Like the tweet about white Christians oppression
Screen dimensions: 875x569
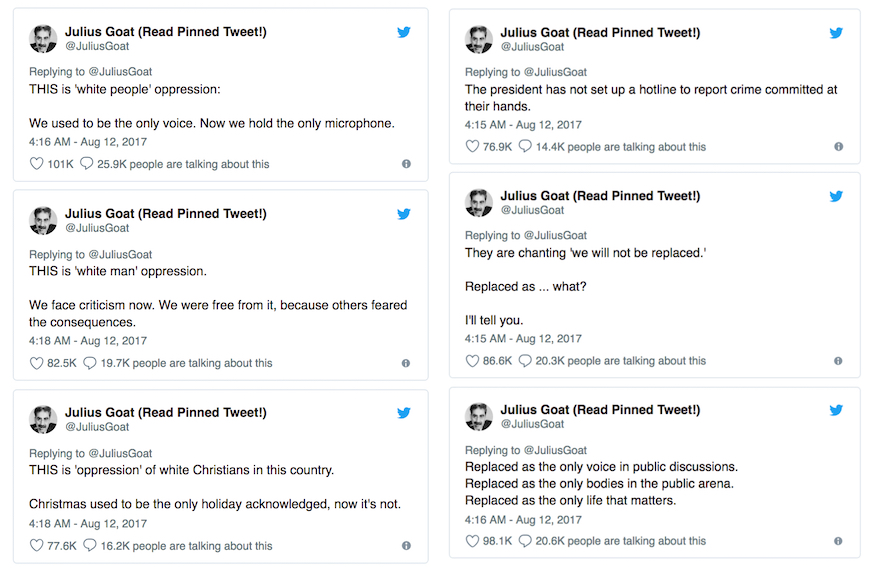click(x=36, y=546)
